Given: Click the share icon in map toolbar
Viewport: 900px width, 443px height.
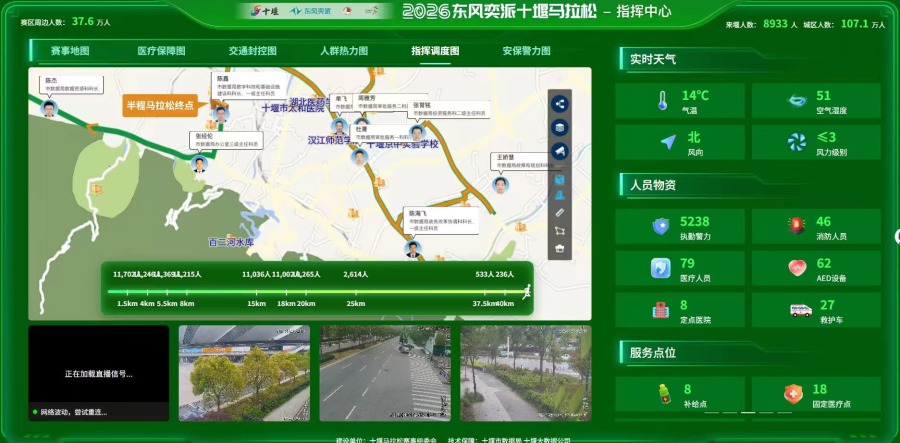Looking at the screenshot, I should pyautogui.click(x=560, y=103).
